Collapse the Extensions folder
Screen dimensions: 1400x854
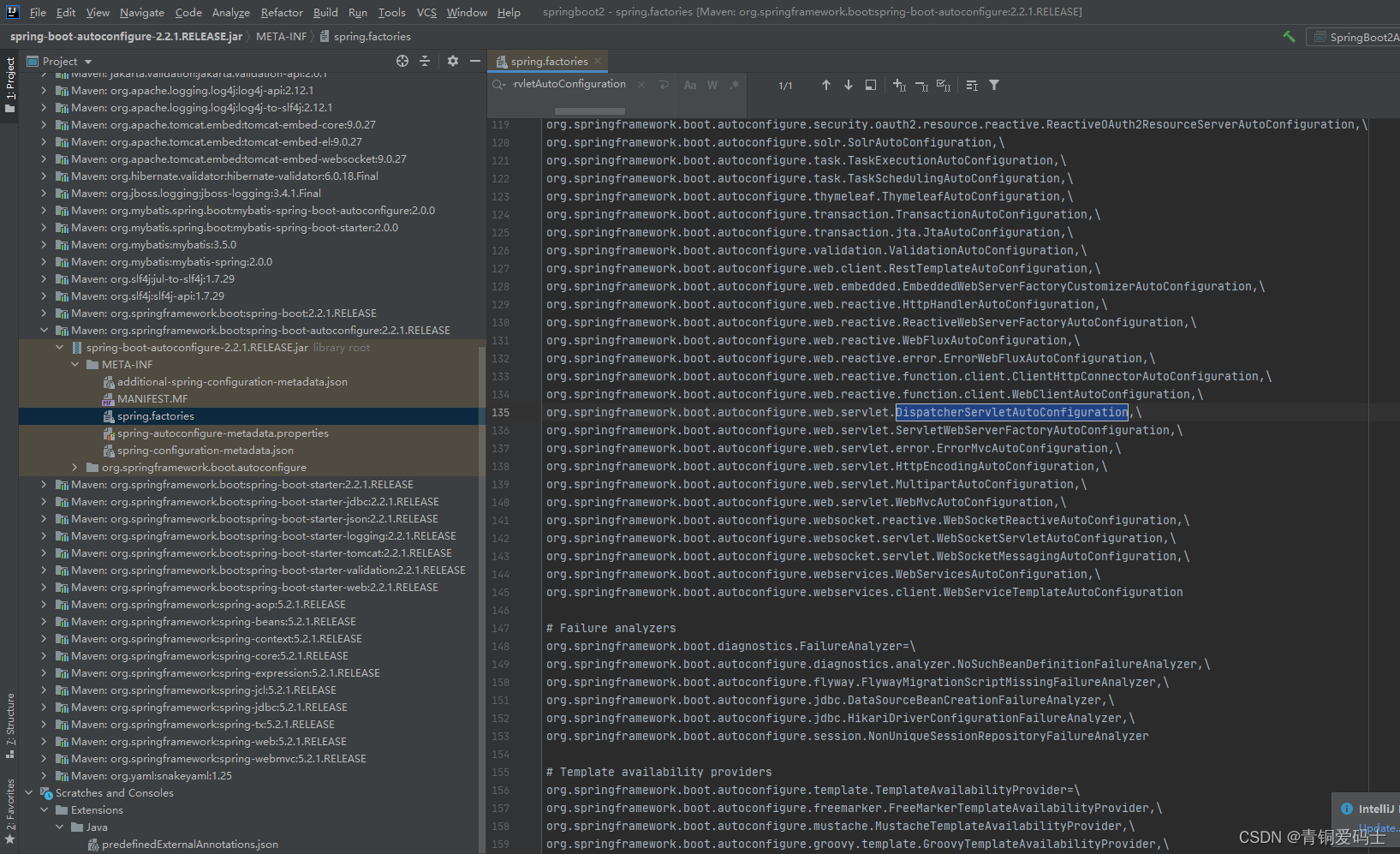coord(44,809)
